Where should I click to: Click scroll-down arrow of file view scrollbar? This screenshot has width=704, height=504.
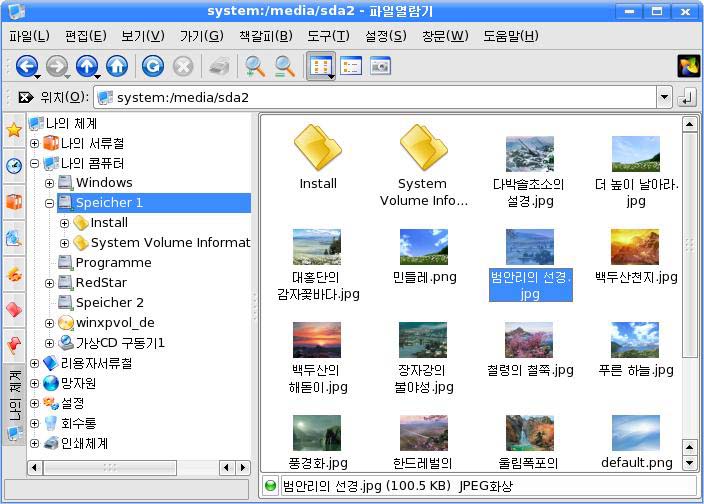[689, 463]
